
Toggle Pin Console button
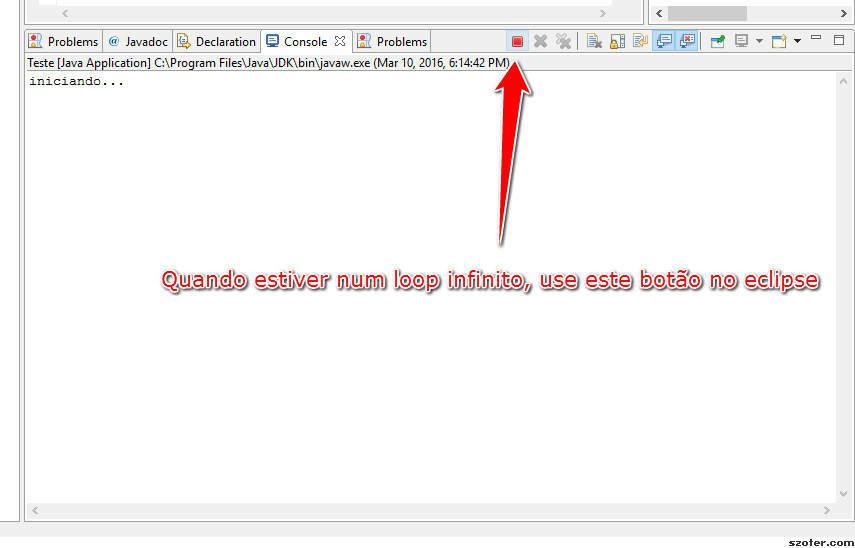[718, 41]
